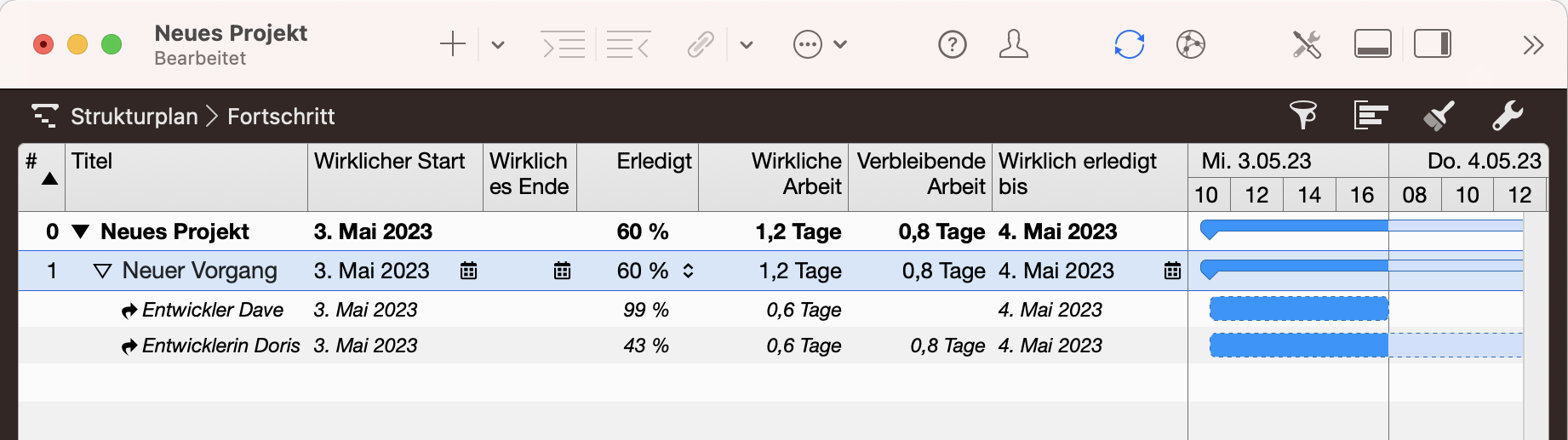Open the more actions ellipsis menu
The width and height of the screenshot is (1568, 440).
808,44
